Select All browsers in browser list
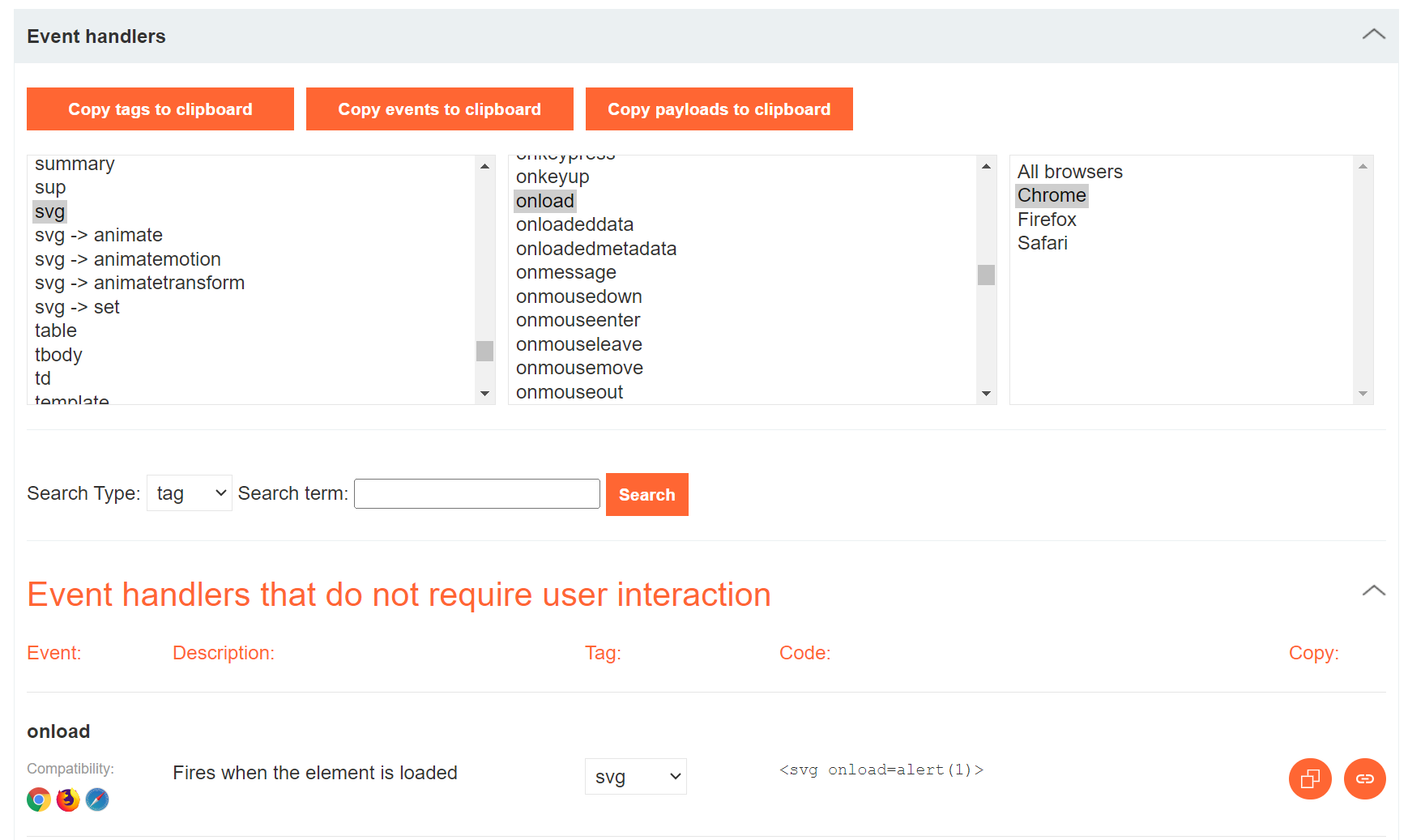The image size is (1408, 840). point(1070,172)
